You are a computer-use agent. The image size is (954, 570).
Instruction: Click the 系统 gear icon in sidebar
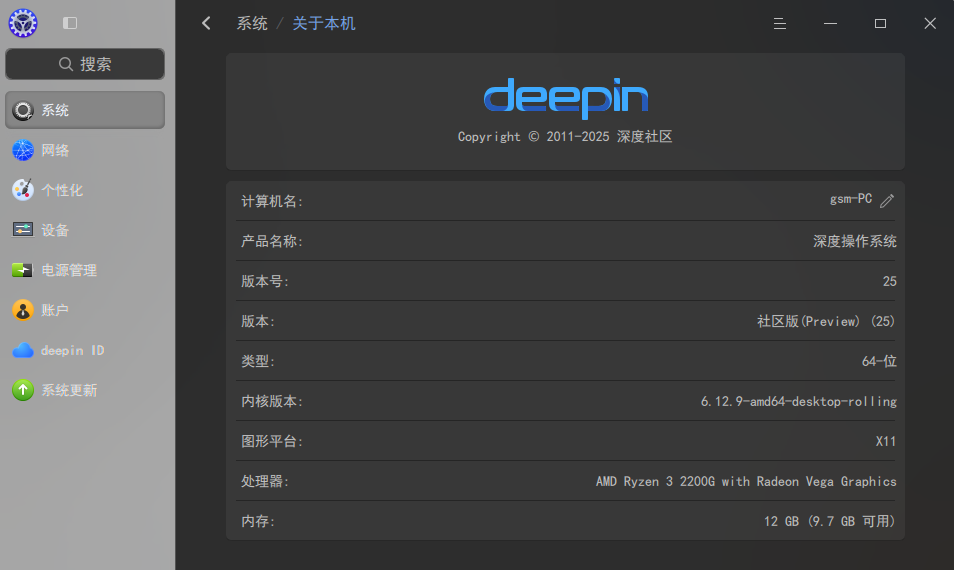pos(23,110)
